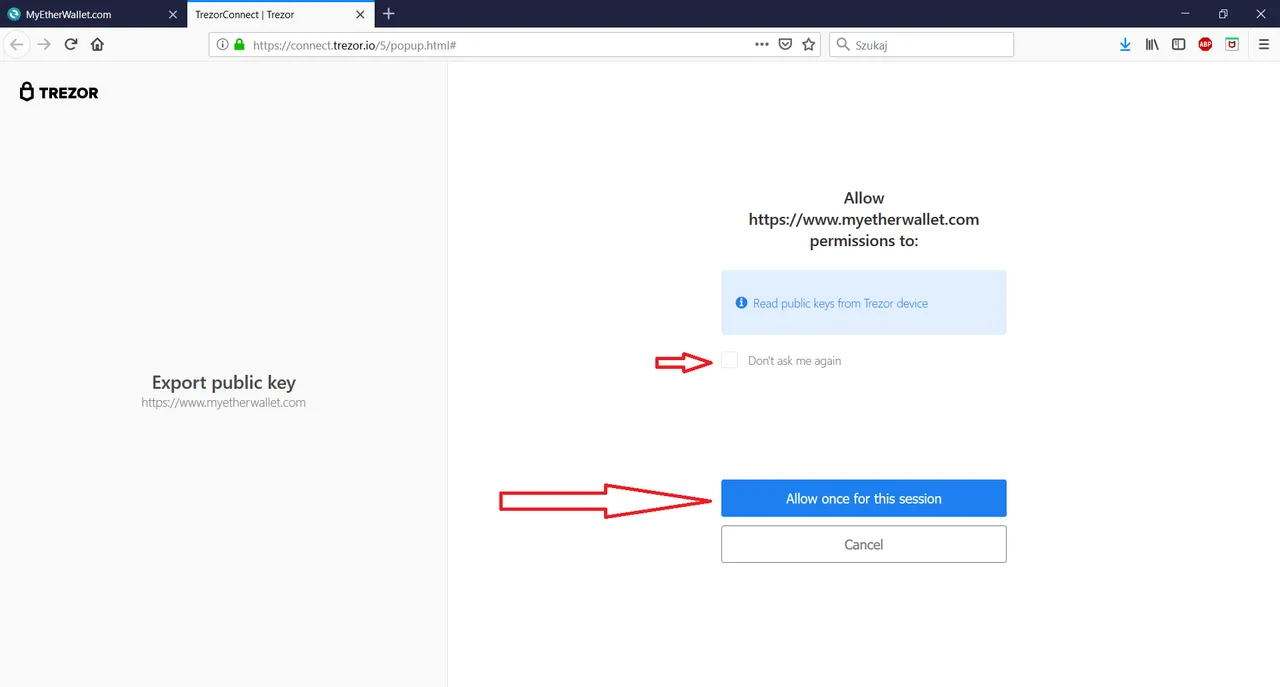This screenshot has height=687, width=1280.
Task: Close the MyEtherWallet.com tab
Action: (172, 14)
